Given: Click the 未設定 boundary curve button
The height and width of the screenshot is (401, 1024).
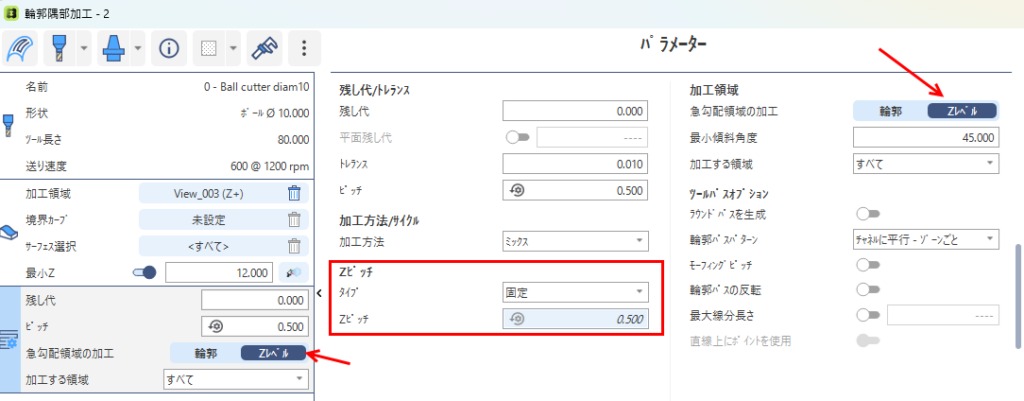Looking at the screenshot, I should click(209, 220).
